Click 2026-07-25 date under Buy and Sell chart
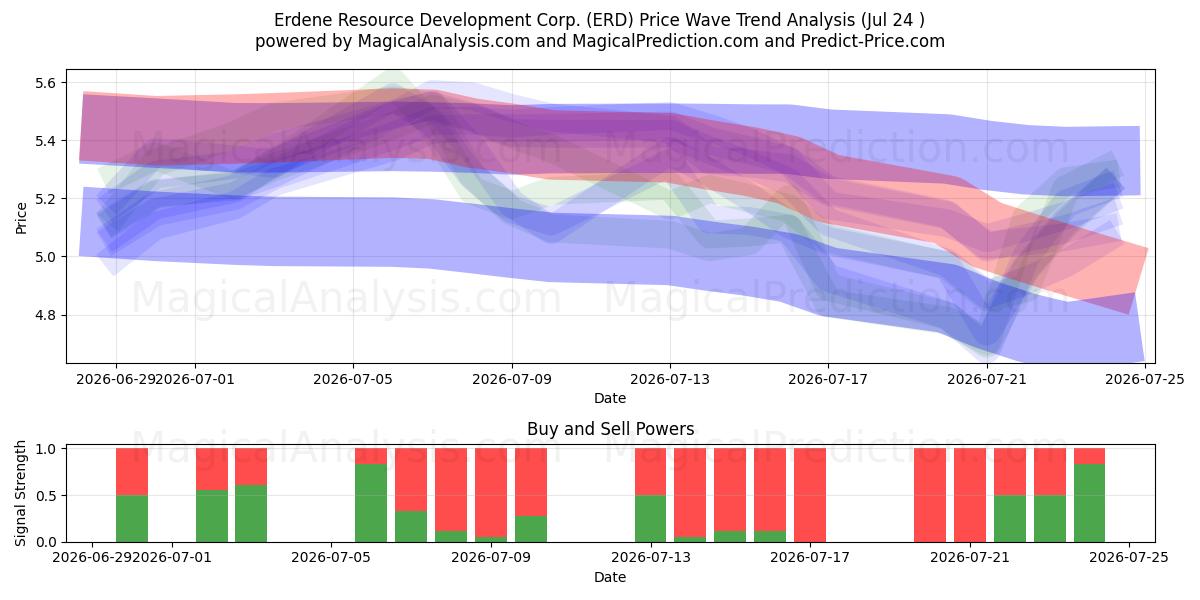 [x=1130, y=558]
